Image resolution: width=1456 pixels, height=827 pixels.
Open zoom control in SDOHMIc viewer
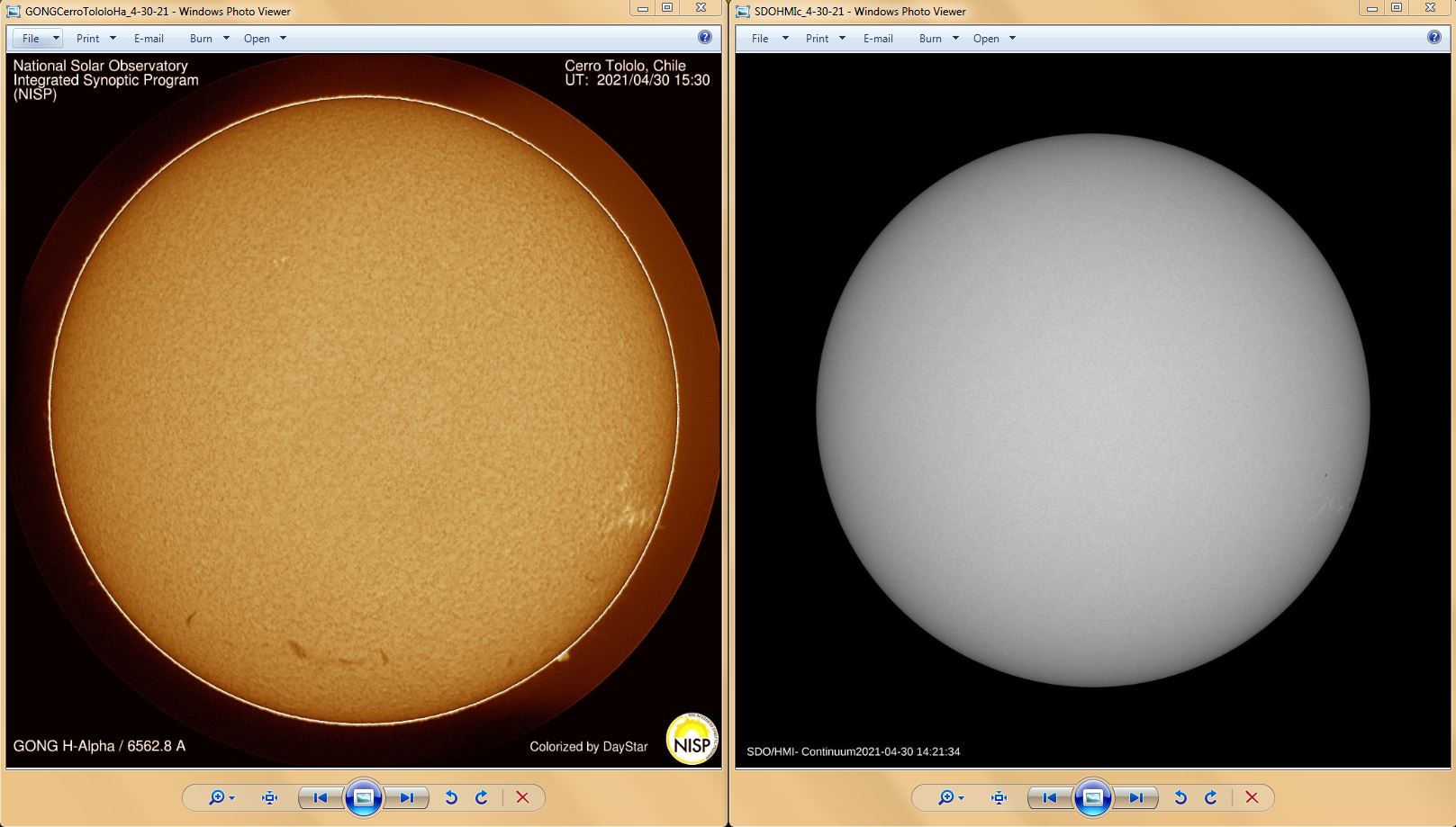(x=950, y=797)
